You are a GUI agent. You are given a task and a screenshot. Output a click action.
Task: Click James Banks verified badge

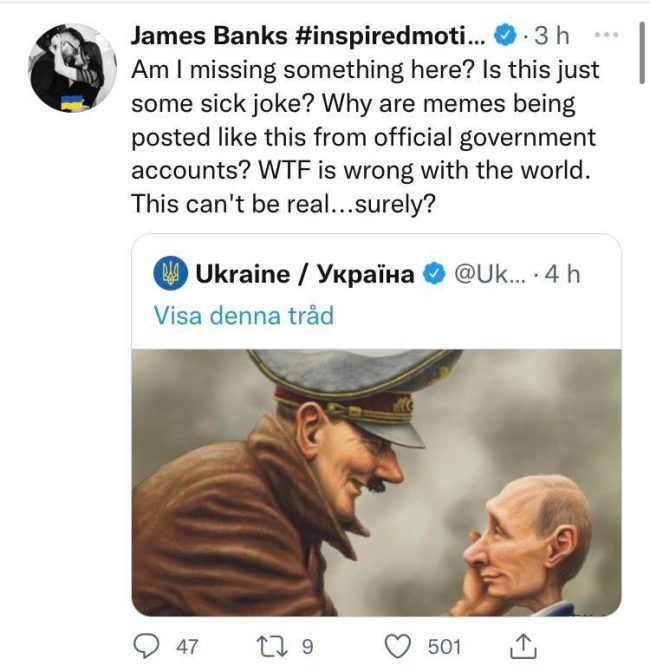[506, 36]
